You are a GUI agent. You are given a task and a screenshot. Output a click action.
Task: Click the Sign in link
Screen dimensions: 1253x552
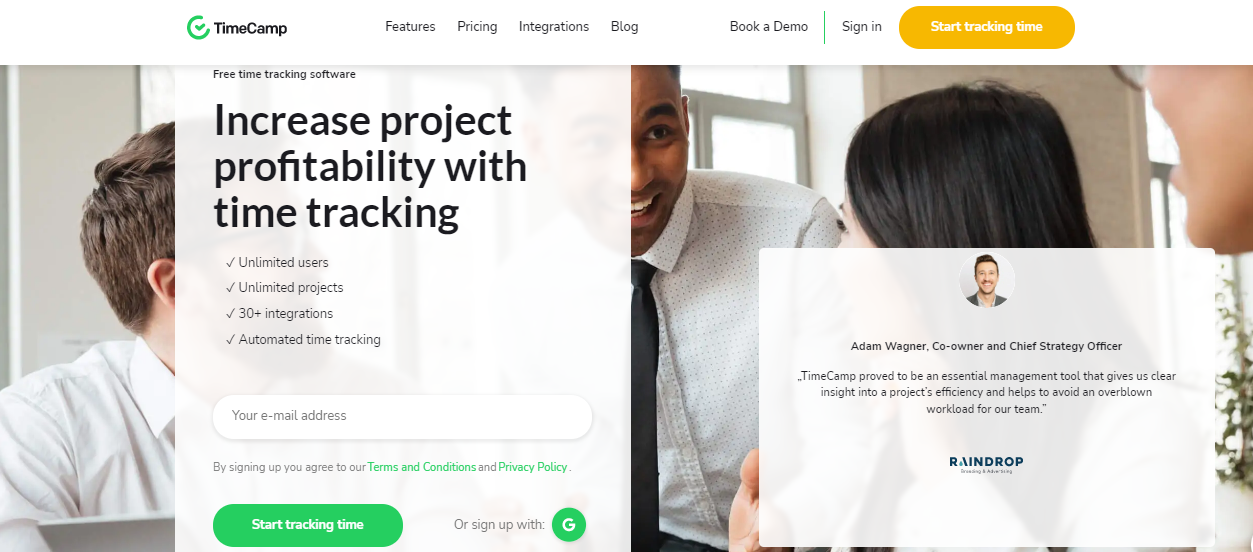[862, 27]
